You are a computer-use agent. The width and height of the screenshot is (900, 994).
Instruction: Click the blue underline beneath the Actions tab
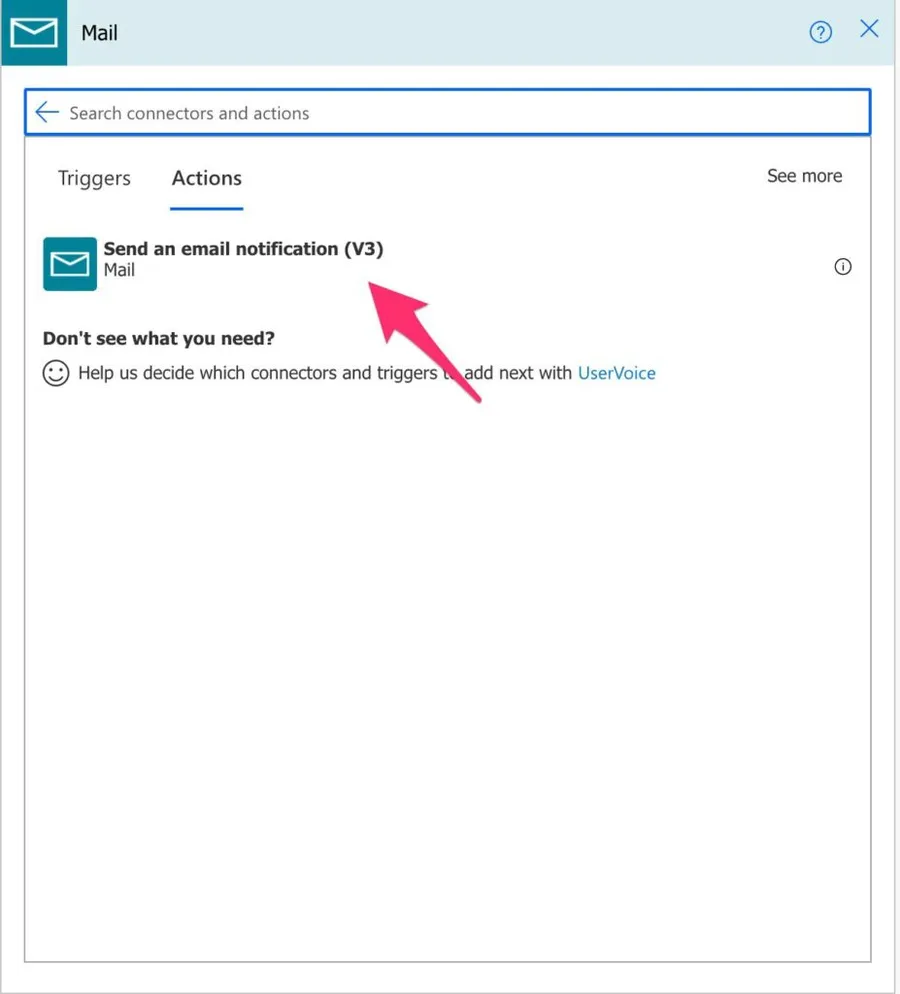[206, 209]
